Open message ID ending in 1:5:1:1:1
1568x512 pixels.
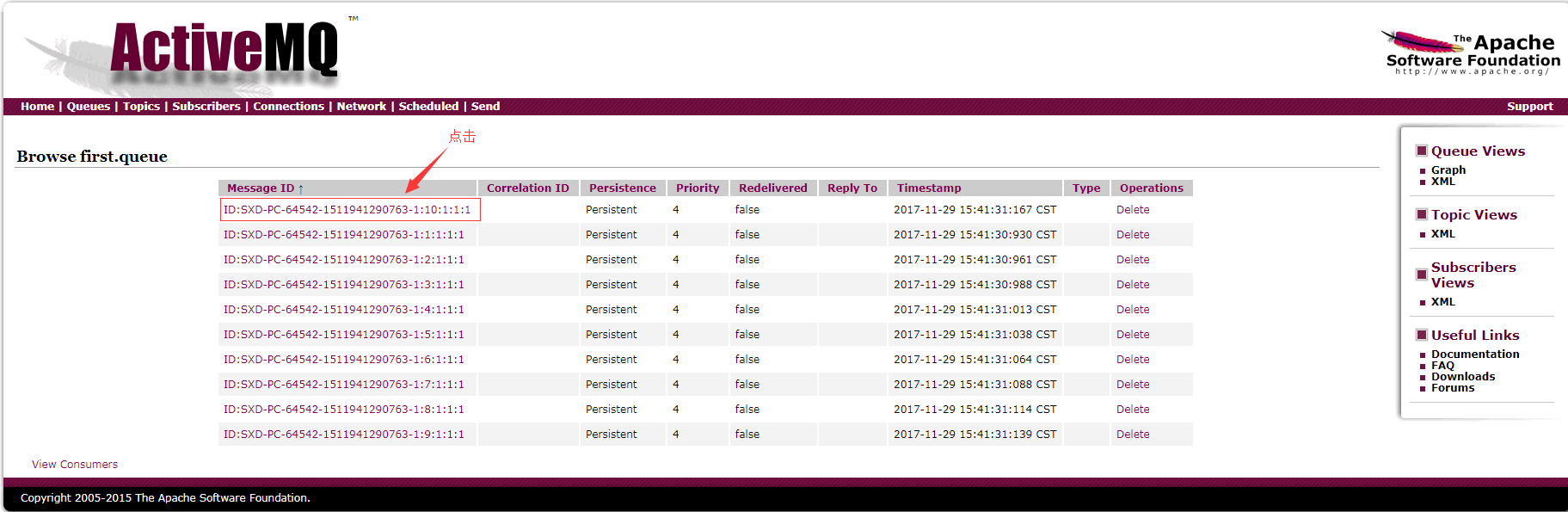tap(344, 334)
